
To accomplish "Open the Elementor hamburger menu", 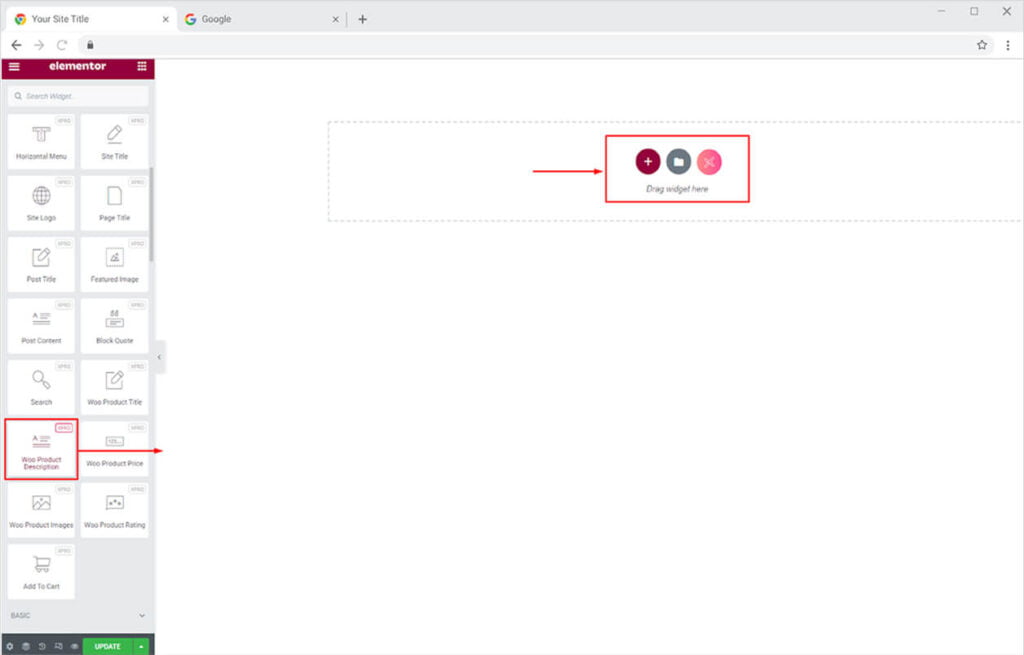I will coord(14,67).
